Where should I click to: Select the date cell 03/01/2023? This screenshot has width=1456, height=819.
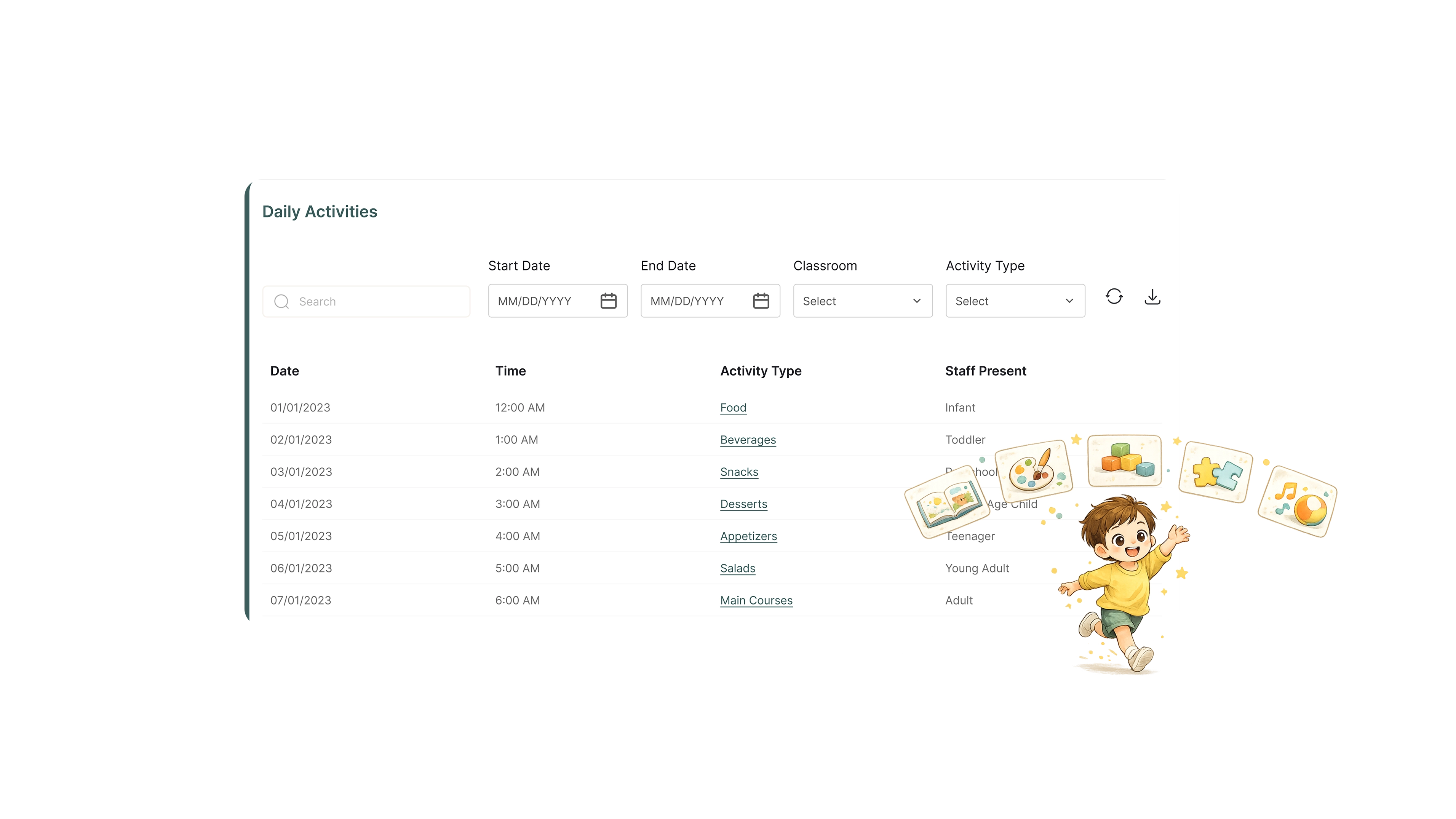point(301,472)
